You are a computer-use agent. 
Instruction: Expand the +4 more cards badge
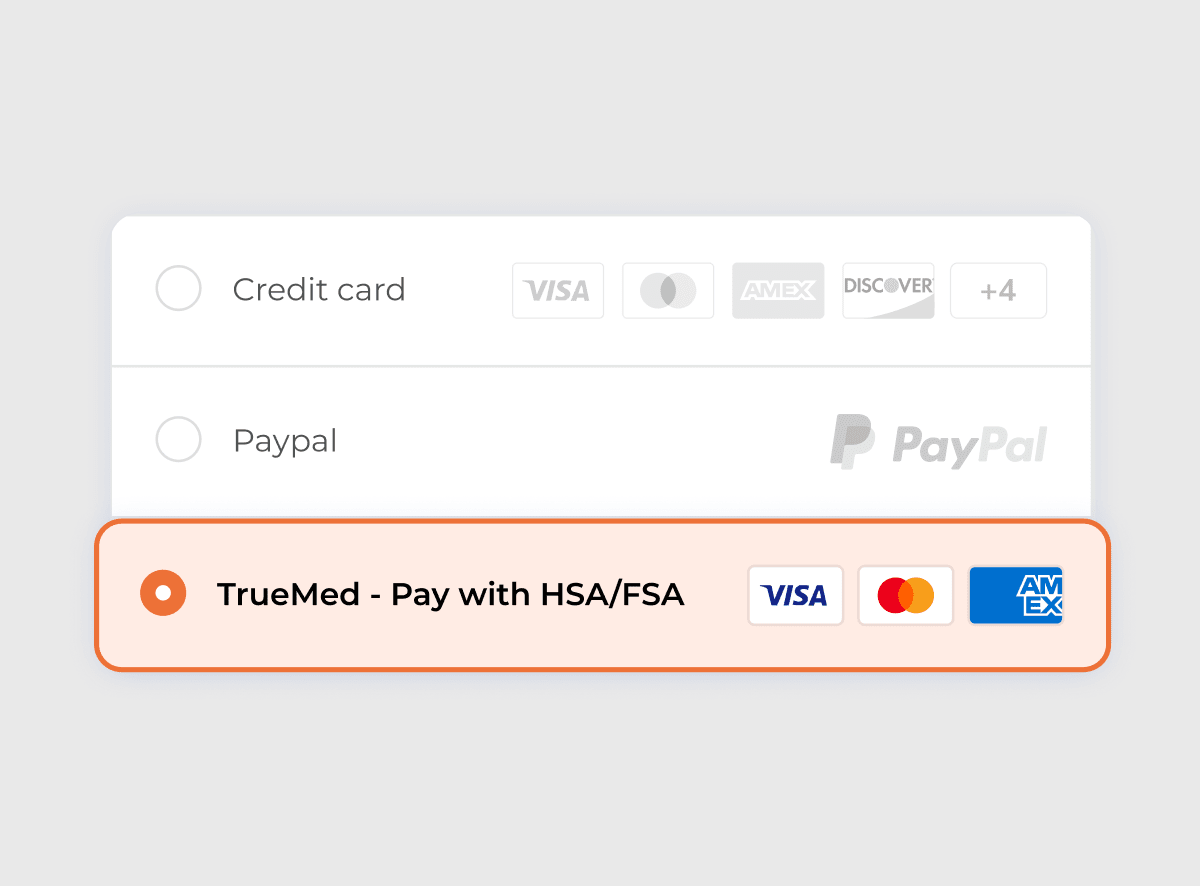point(998,291)
